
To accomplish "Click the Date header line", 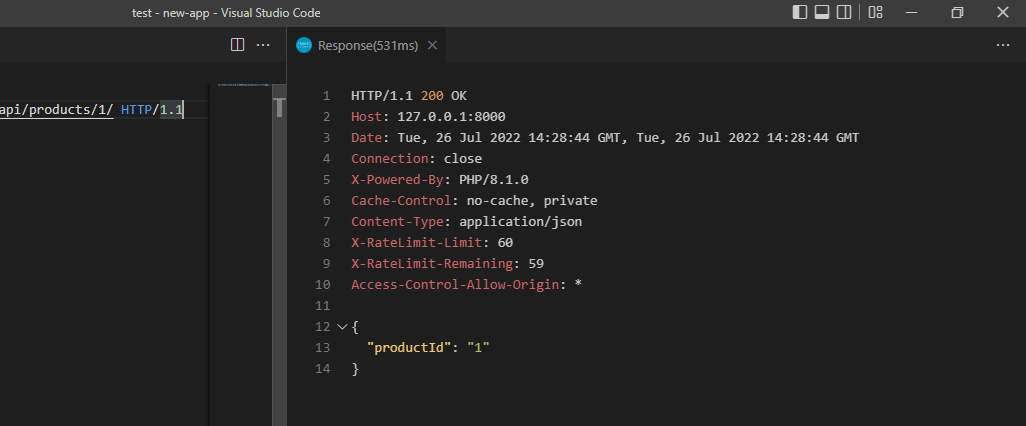I will coord(605,138).
